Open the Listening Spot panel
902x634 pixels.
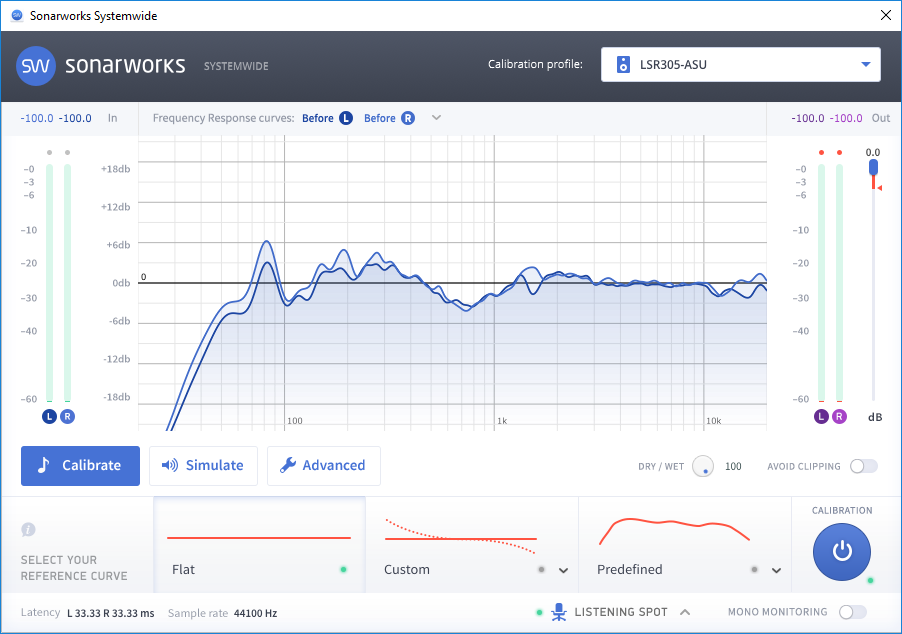tap(621, 612)
